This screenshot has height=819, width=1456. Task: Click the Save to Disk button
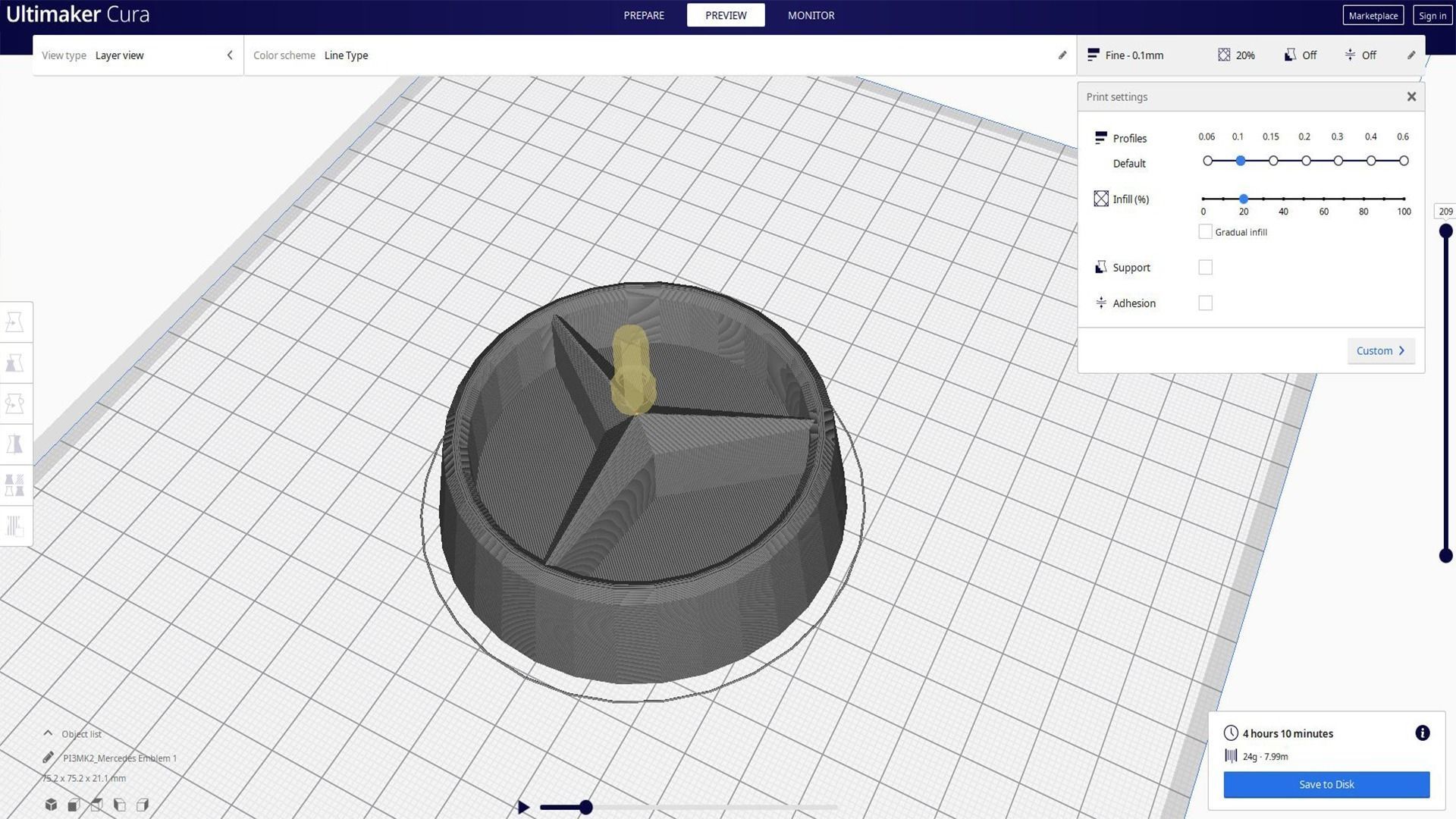[x=1326, y=784]
